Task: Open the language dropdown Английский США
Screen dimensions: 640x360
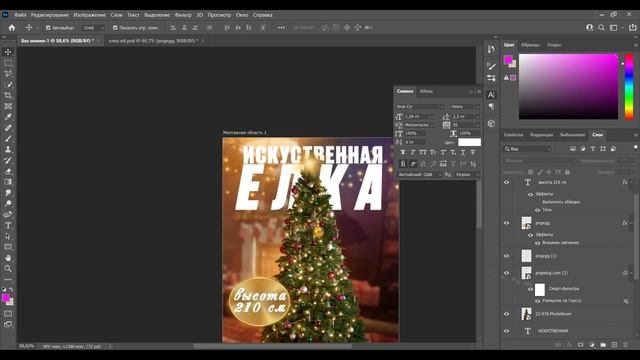Action: point(419,175)
